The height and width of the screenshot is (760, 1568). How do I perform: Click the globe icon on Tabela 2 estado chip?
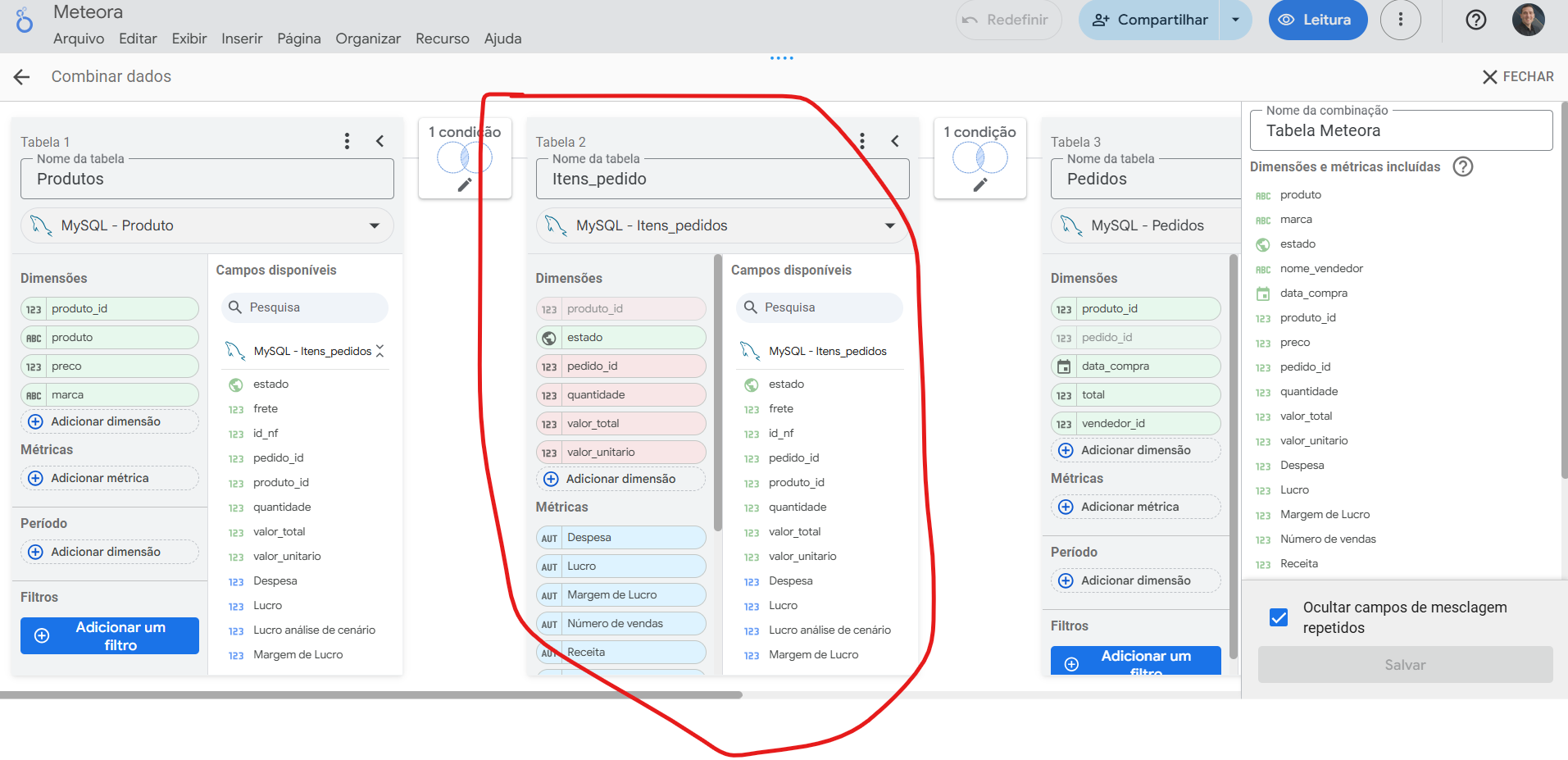(x=549, y=338)
